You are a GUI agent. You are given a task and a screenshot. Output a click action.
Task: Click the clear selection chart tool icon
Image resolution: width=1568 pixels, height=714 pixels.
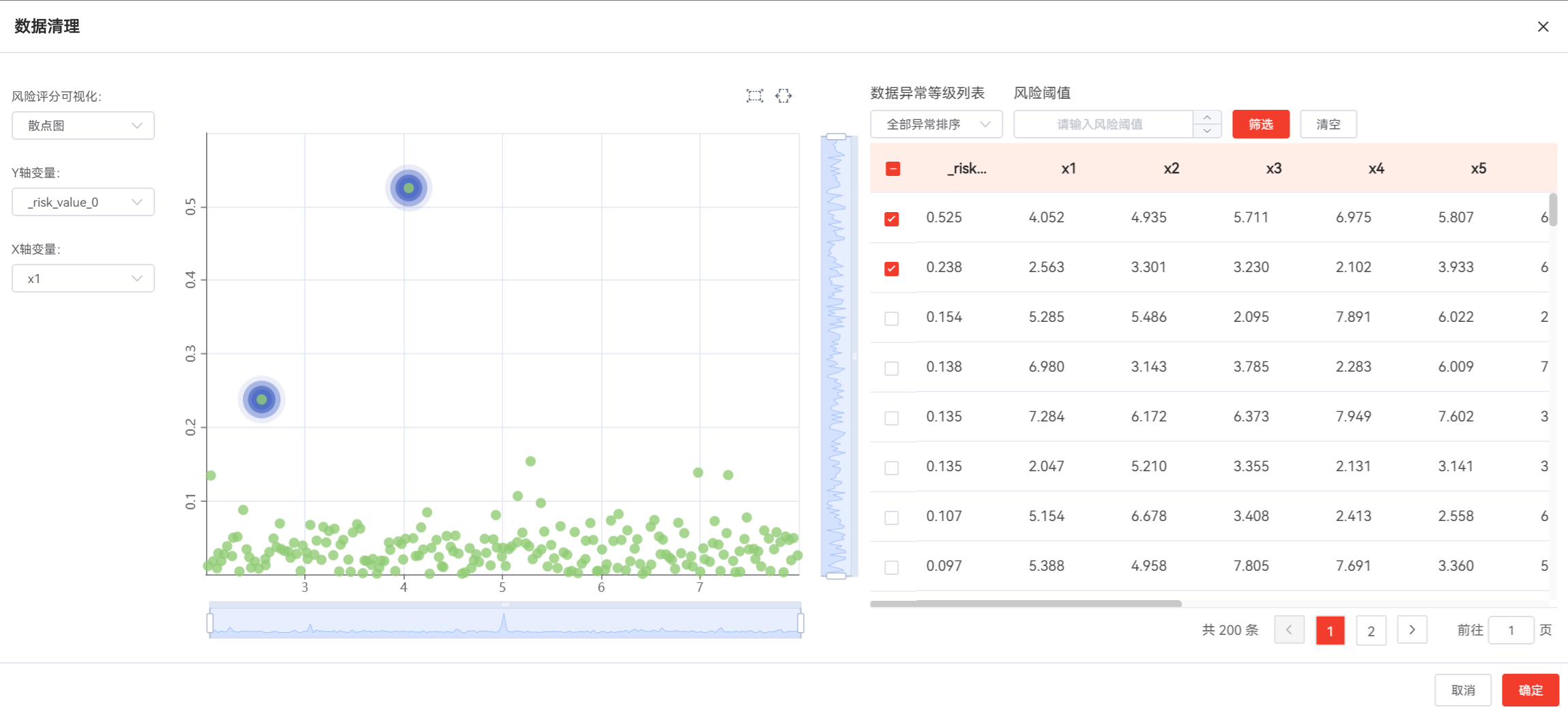(783, 95)
